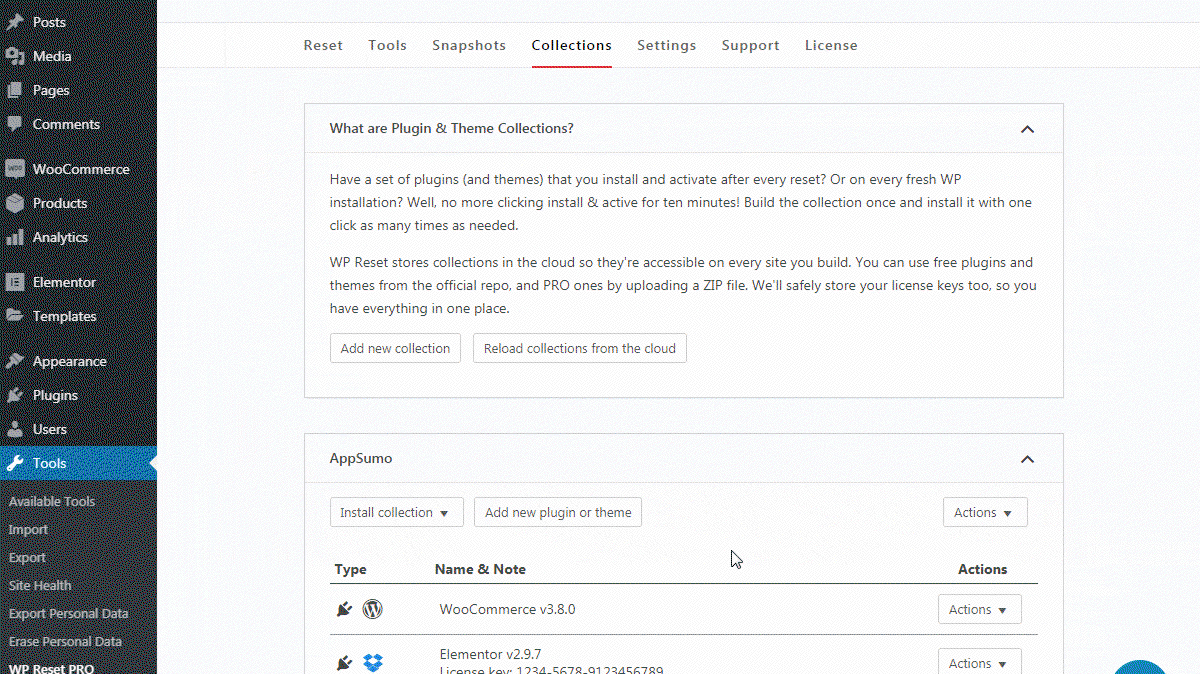Switch to the License tab
This screenshot has width=1200, height=674.
coord(831,45)
